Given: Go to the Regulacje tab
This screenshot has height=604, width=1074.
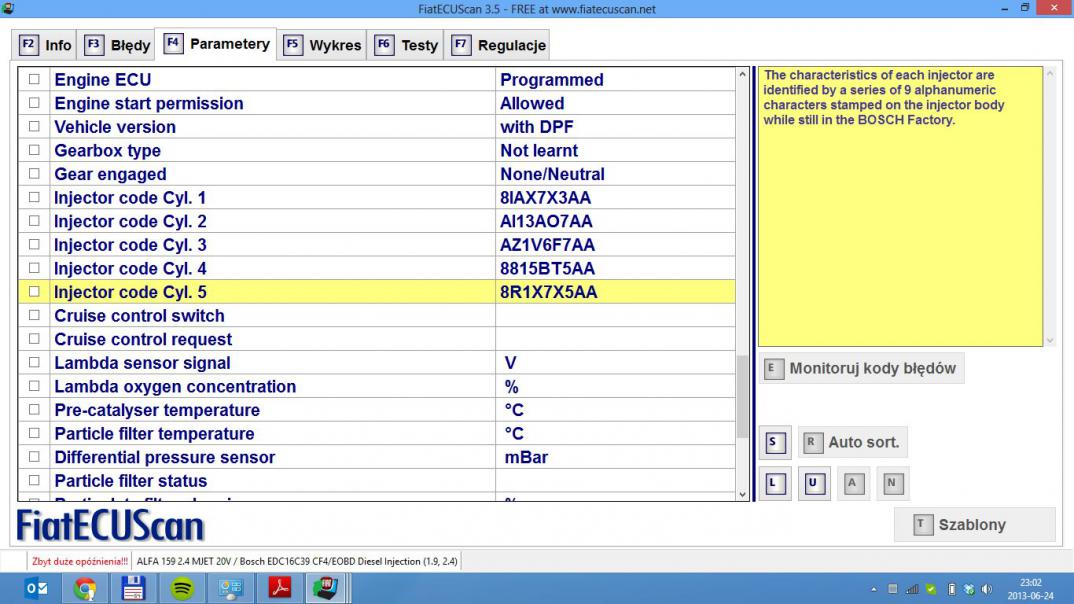Looking at the screenshot, I should (498, 45).
